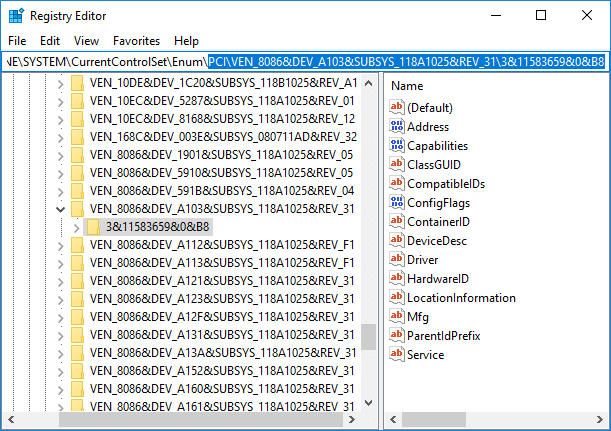Click tree pane scroll down arrow
611x431 pixels.
pyautogui.click(x=369, y=403)
